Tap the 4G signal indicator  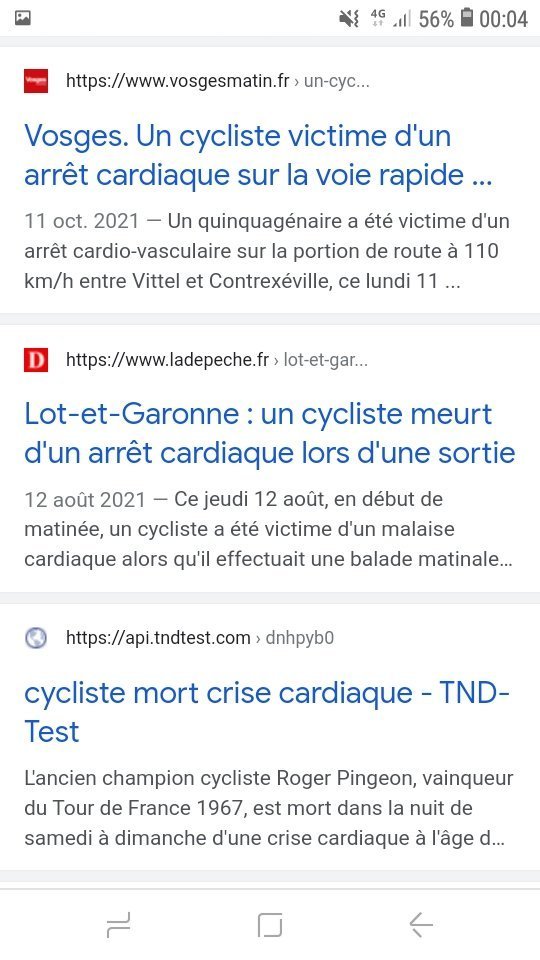pyautogui.click(x=378, y=18)
